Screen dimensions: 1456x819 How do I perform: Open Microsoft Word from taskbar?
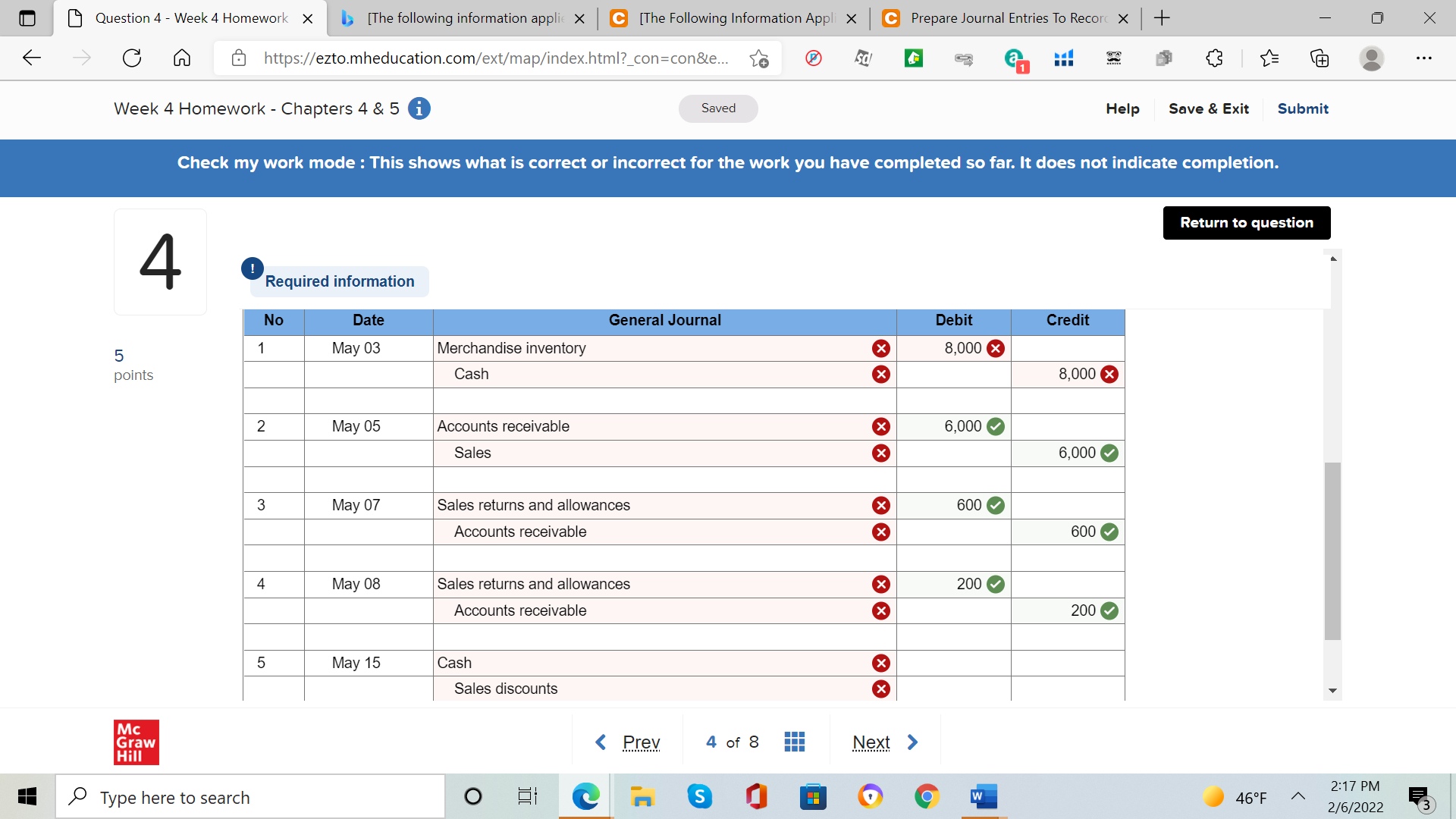tap(983, 797)
